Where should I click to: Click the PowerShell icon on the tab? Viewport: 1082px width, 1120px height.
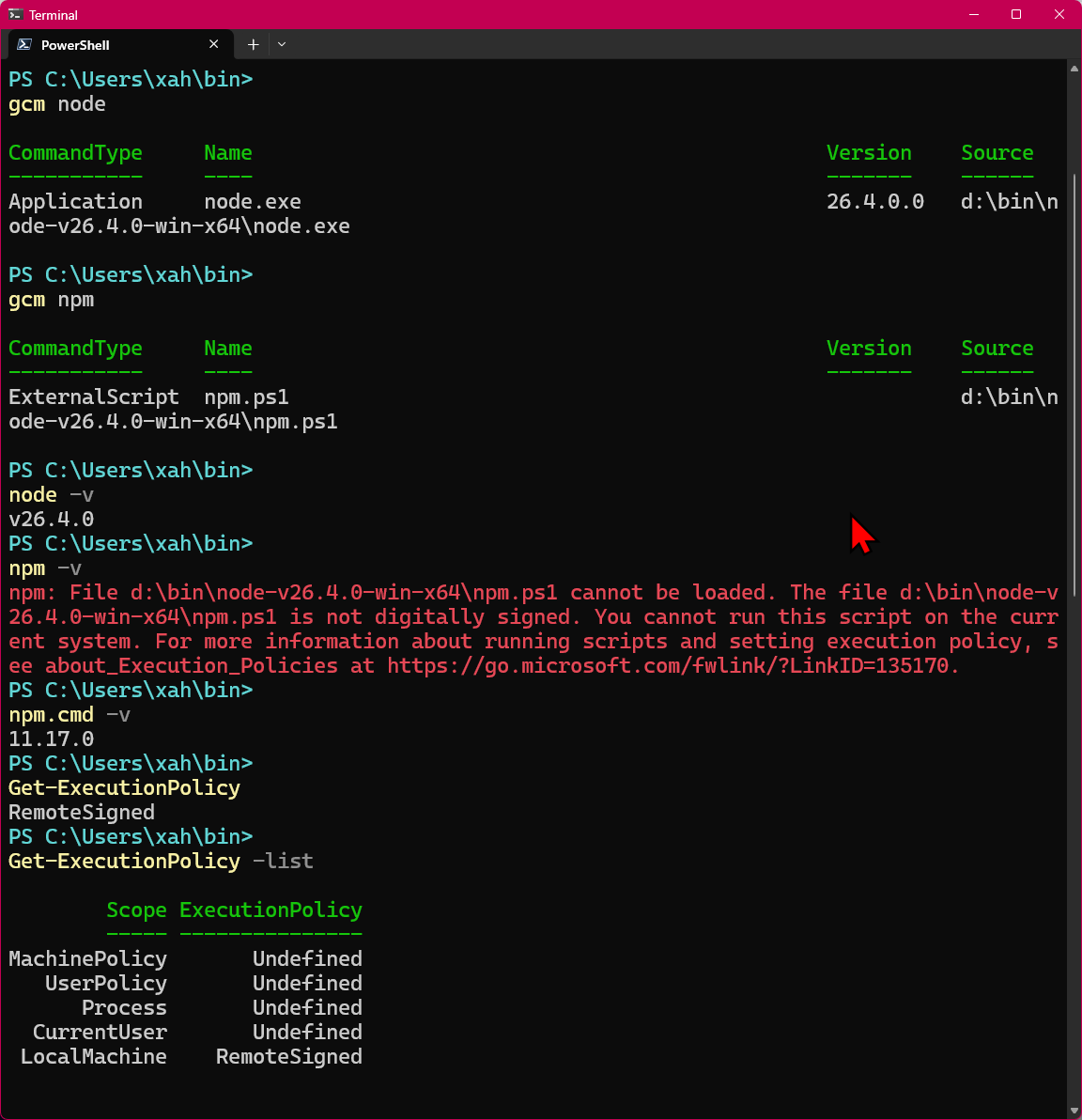(x=24, y=44)
